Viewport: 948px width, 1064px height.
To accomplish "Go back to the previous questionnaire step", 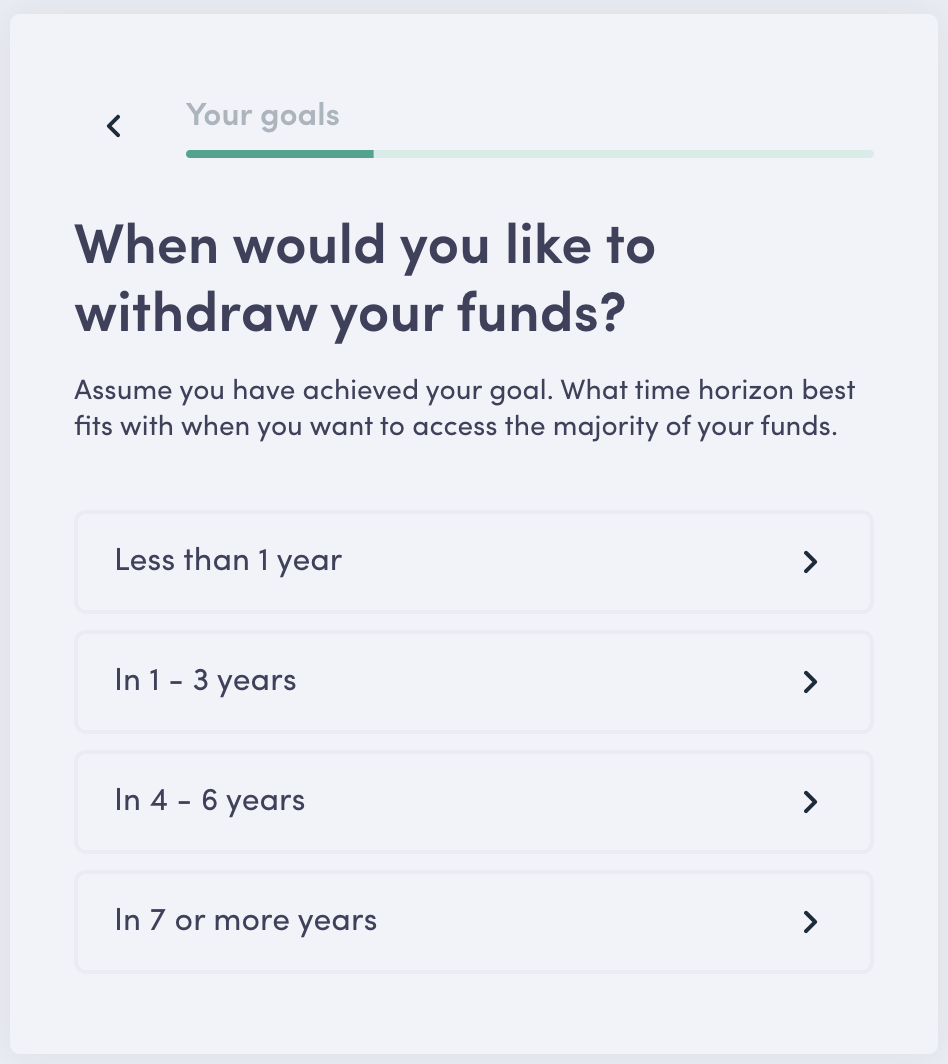I will pyautogui.click(x=113, y=126).
